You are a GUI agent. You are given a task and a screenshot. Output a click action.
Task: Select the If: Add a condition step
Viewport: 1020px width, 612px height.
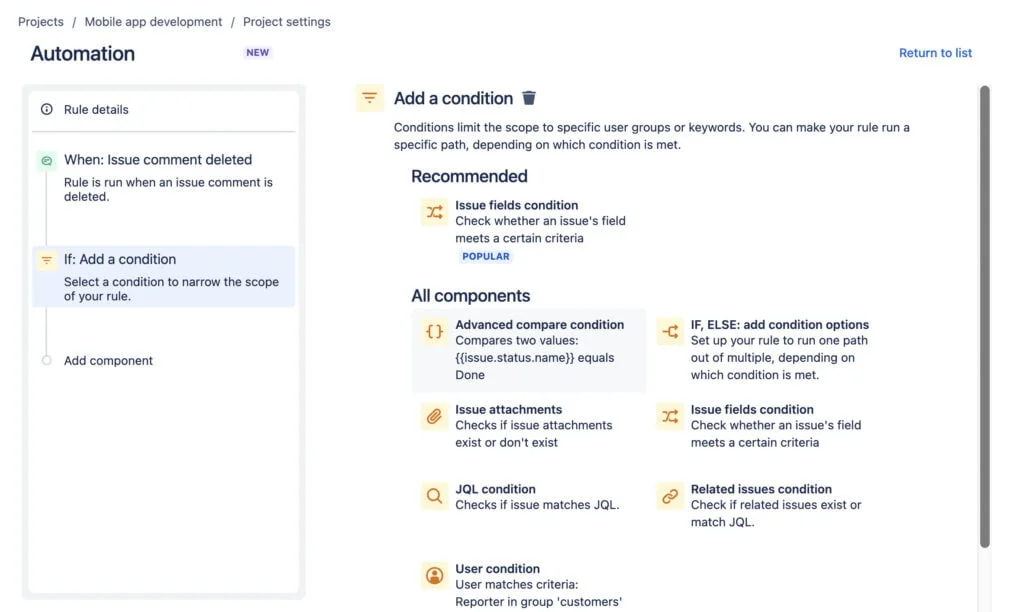[163, 276]
